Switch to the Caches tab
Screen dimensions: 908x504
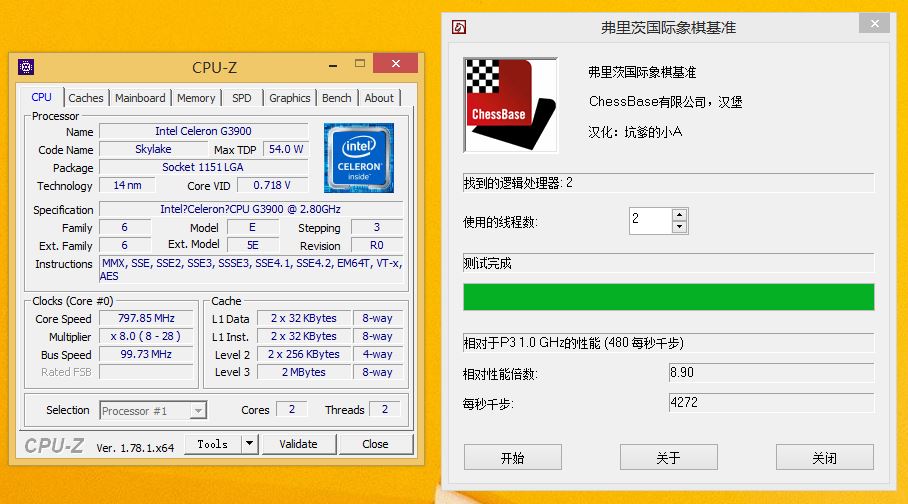tap(86, 98)
